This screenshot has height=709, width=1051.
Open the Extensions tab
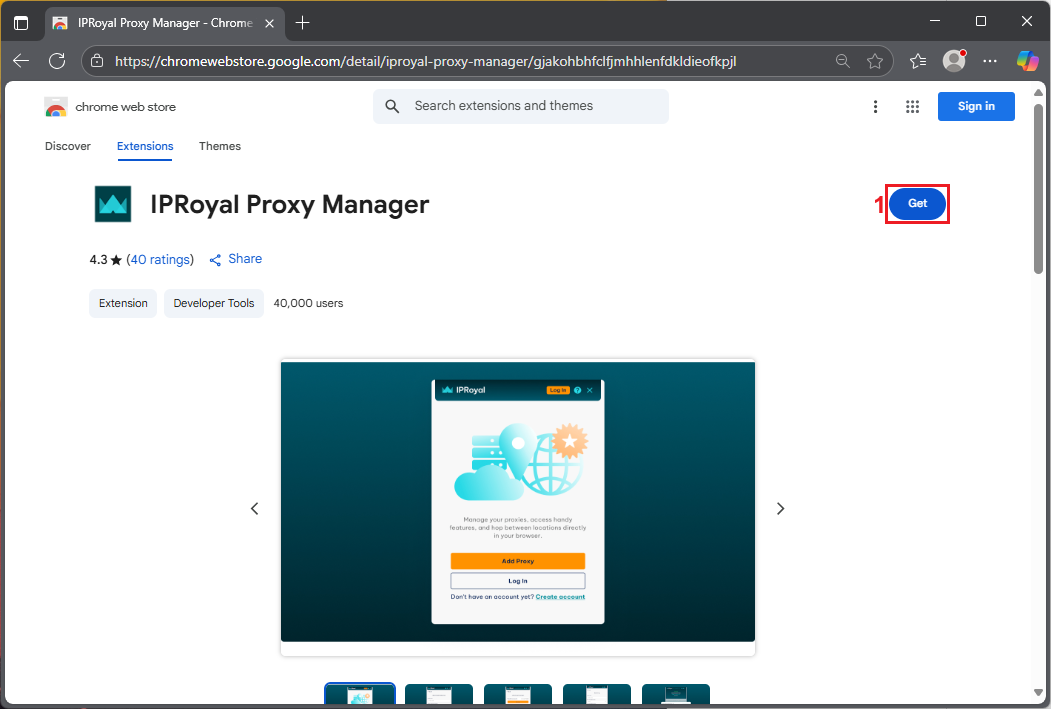pyautogui.click(x=145, y=146)
